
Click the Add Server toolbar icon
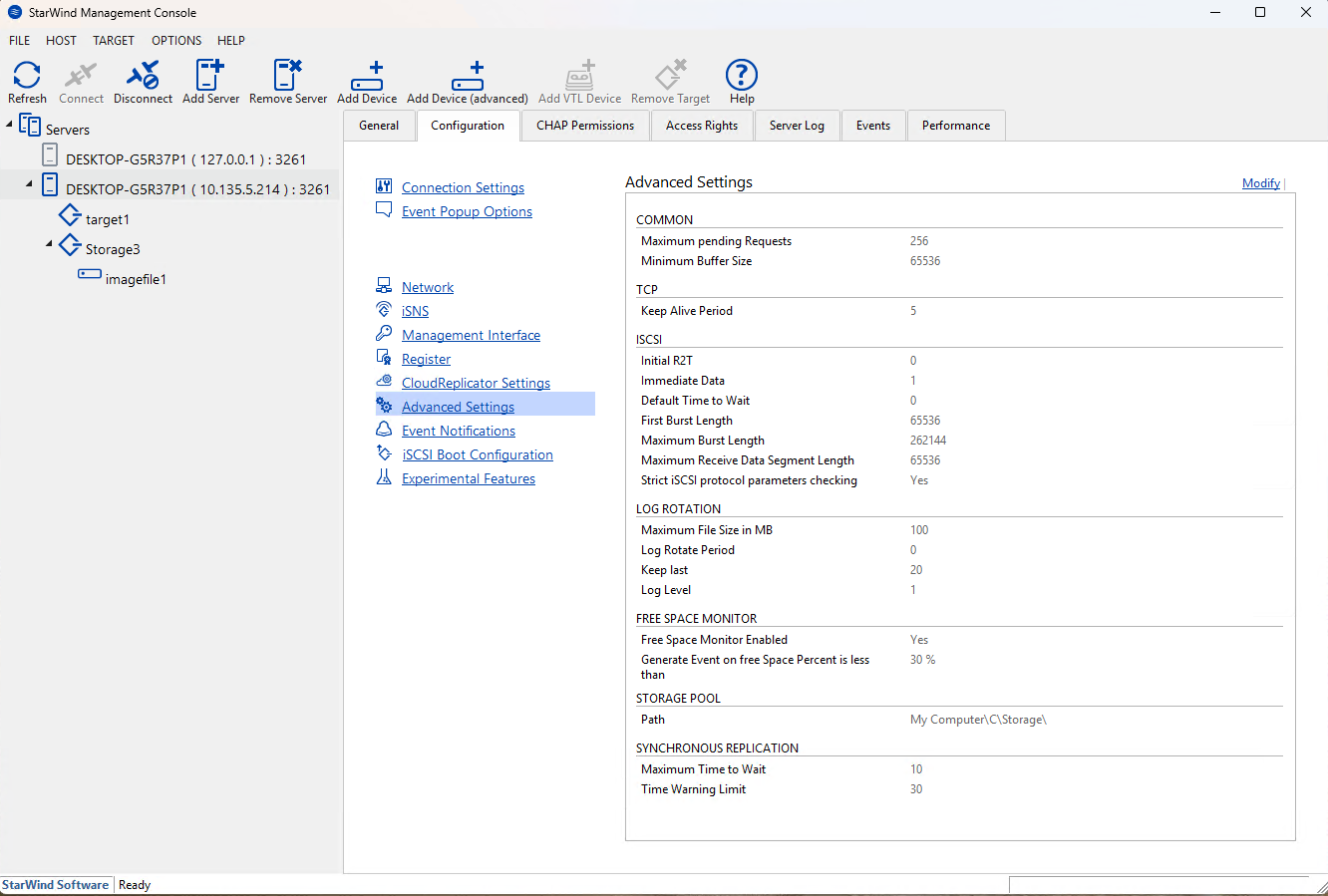210,76
